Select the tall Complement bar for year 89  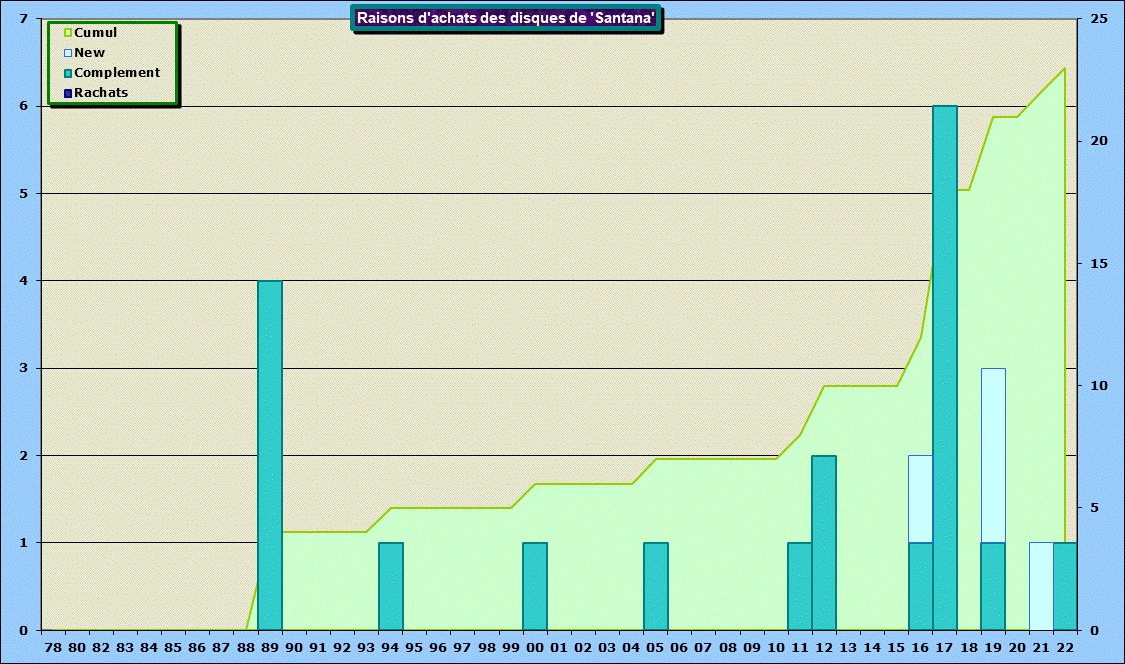(x=270, y=455)
